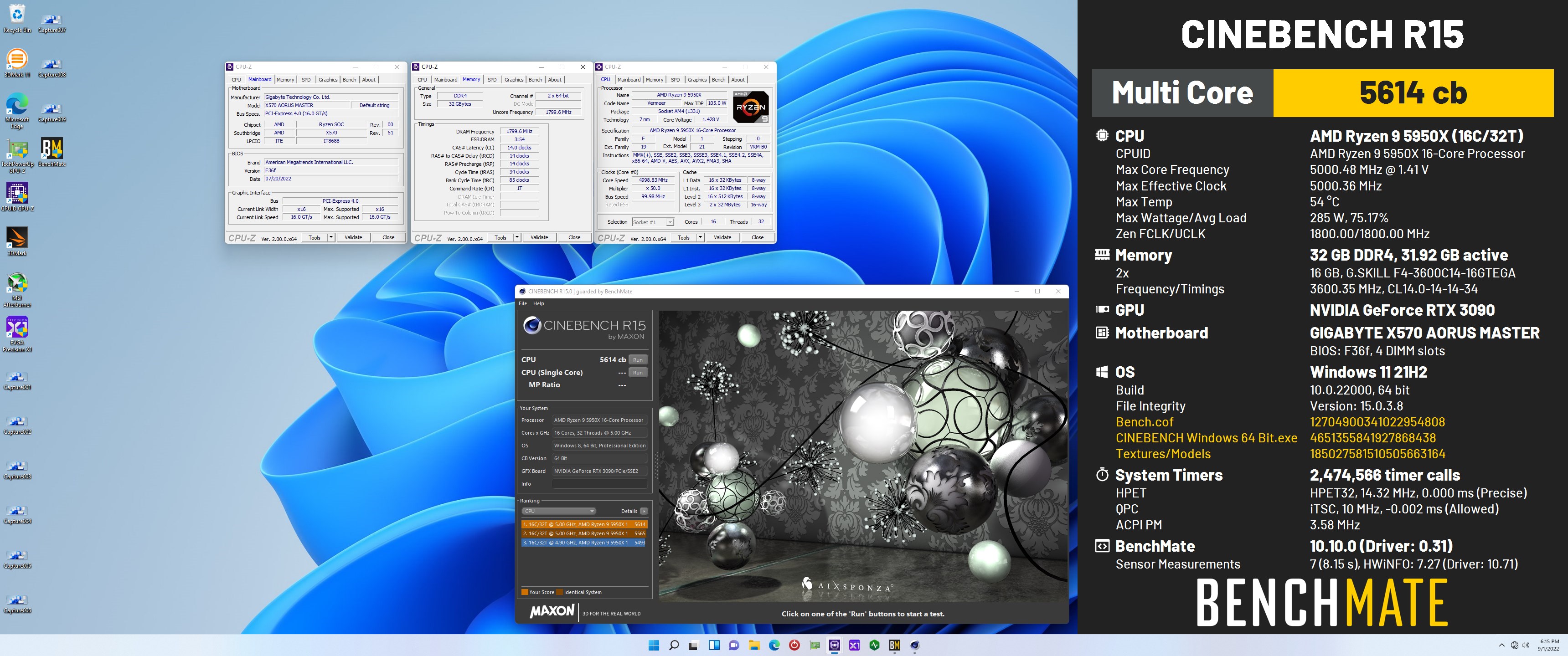Switch to Bench tab in Memory CPU-Z window
This screenshot has width=1568, height=656.
coord(535,80)
